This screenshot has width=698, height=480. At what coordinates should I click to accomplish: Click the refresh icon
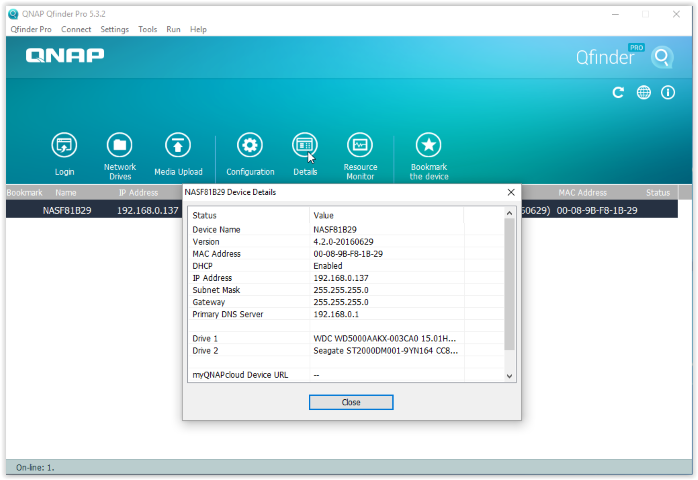[x=618, y=92]
